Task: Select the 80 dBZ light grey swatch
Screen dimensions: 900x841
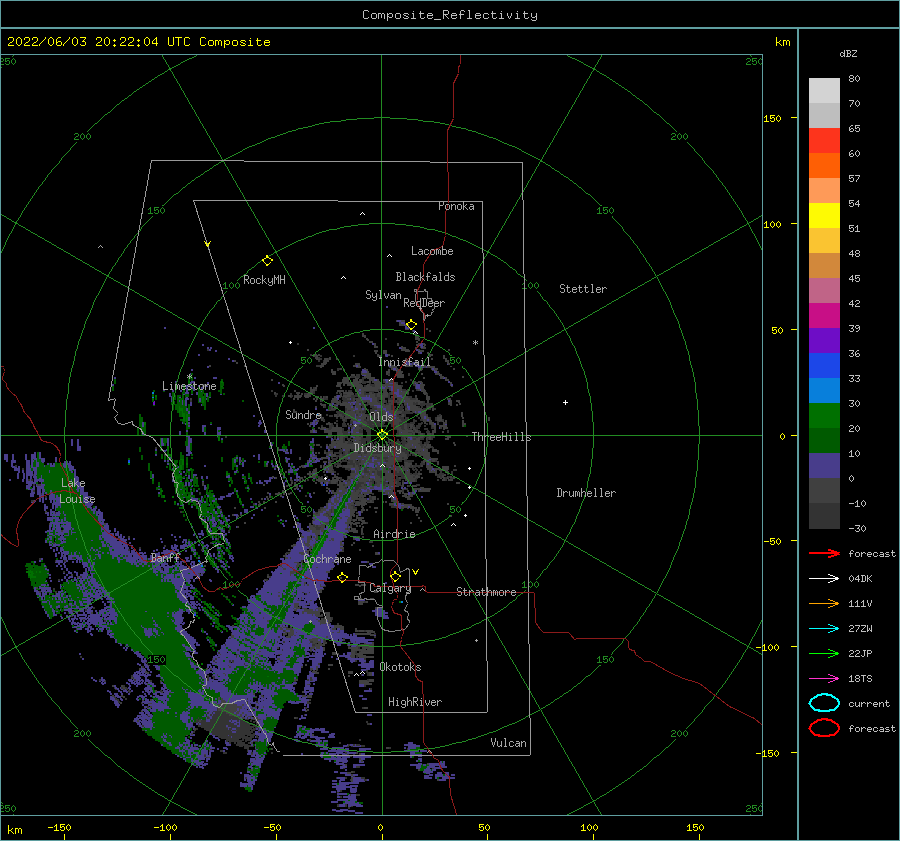Action: point(824,90)
